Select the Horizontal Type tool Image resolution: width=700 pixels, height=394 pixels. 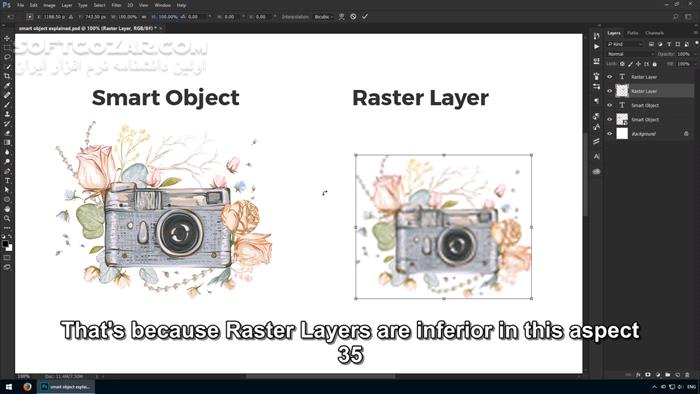[7, 181]
